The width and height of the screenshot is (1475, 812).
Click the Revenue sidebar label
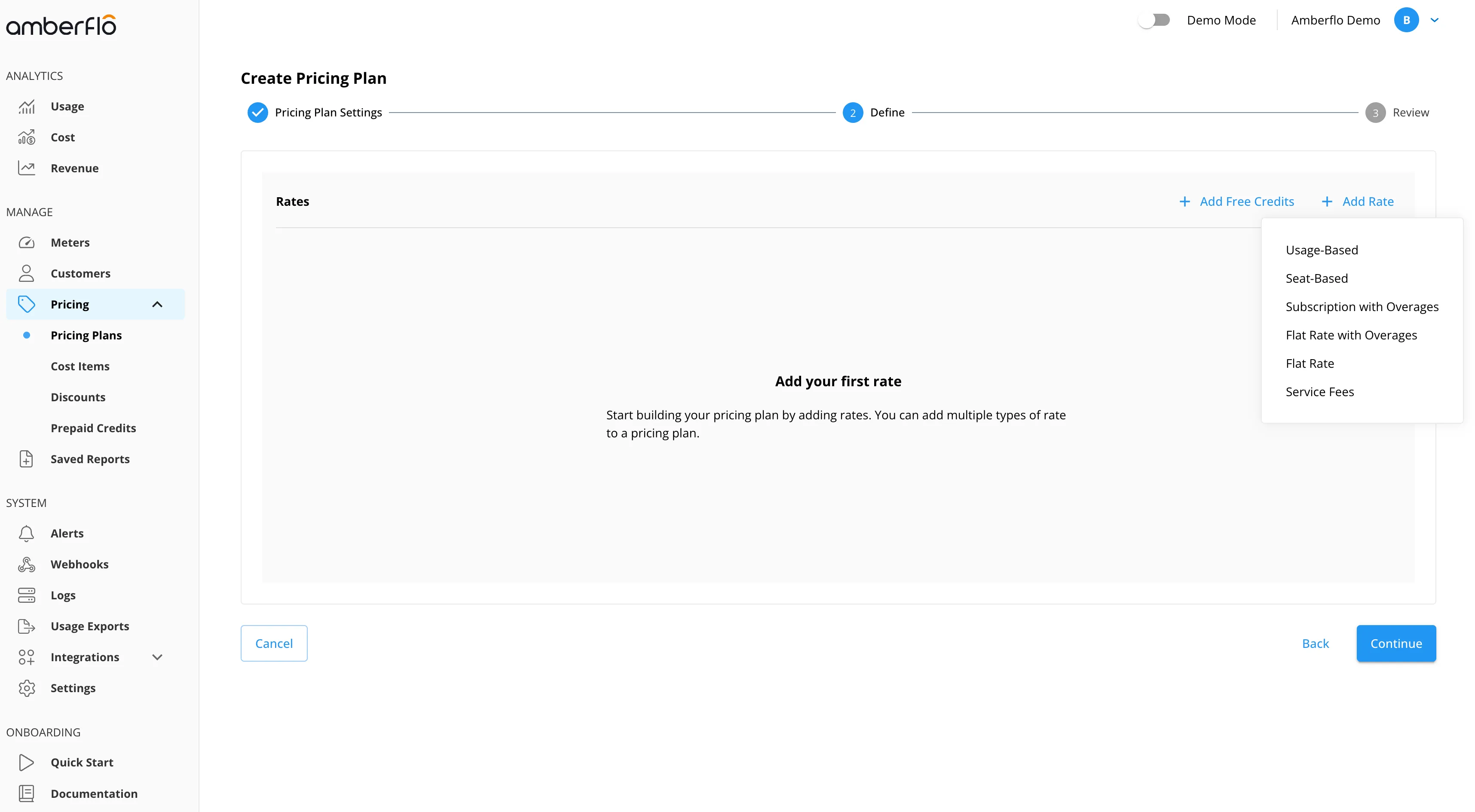tap(74, 168)
